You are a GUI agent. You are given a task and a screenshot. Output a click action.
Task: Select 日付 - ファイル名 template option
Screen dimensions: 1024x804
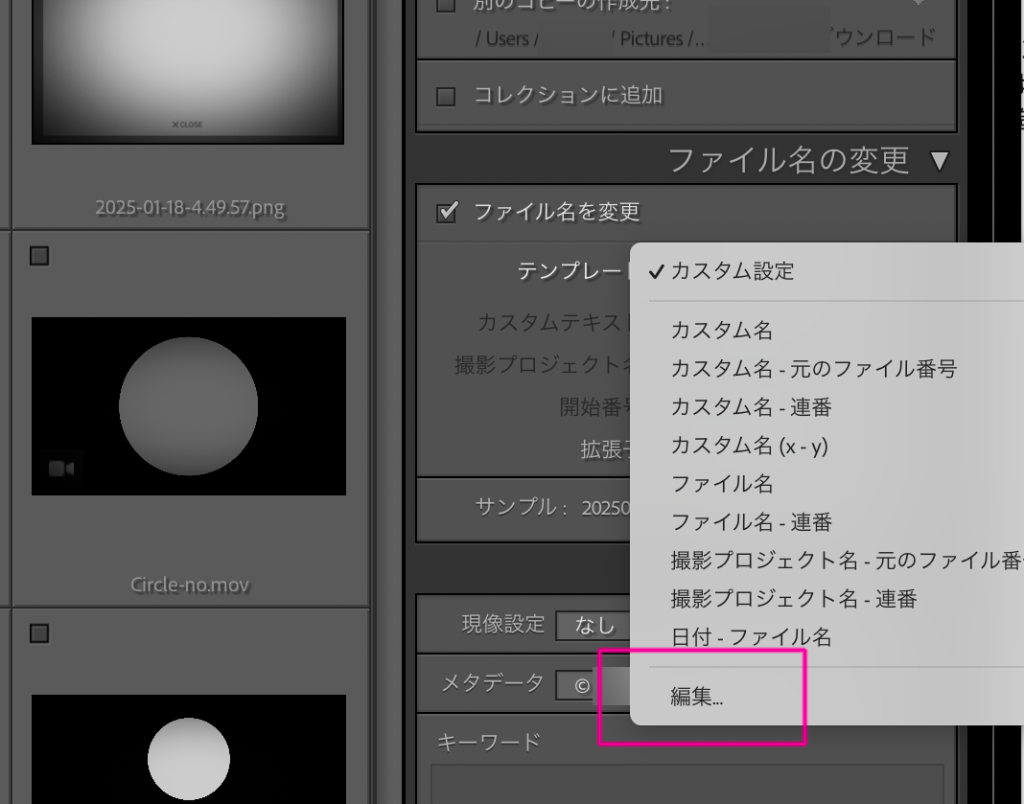click(x=750, y=637)
